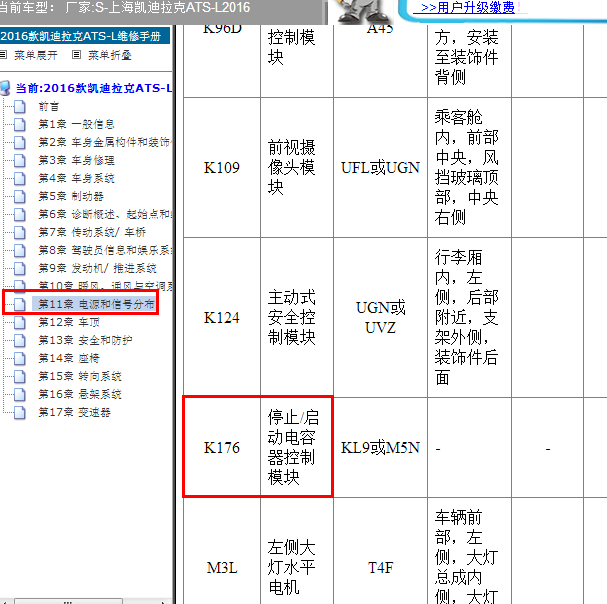607x604 pixels.
Task: Click the UFL或UGN option code cell
Action: 380,168
